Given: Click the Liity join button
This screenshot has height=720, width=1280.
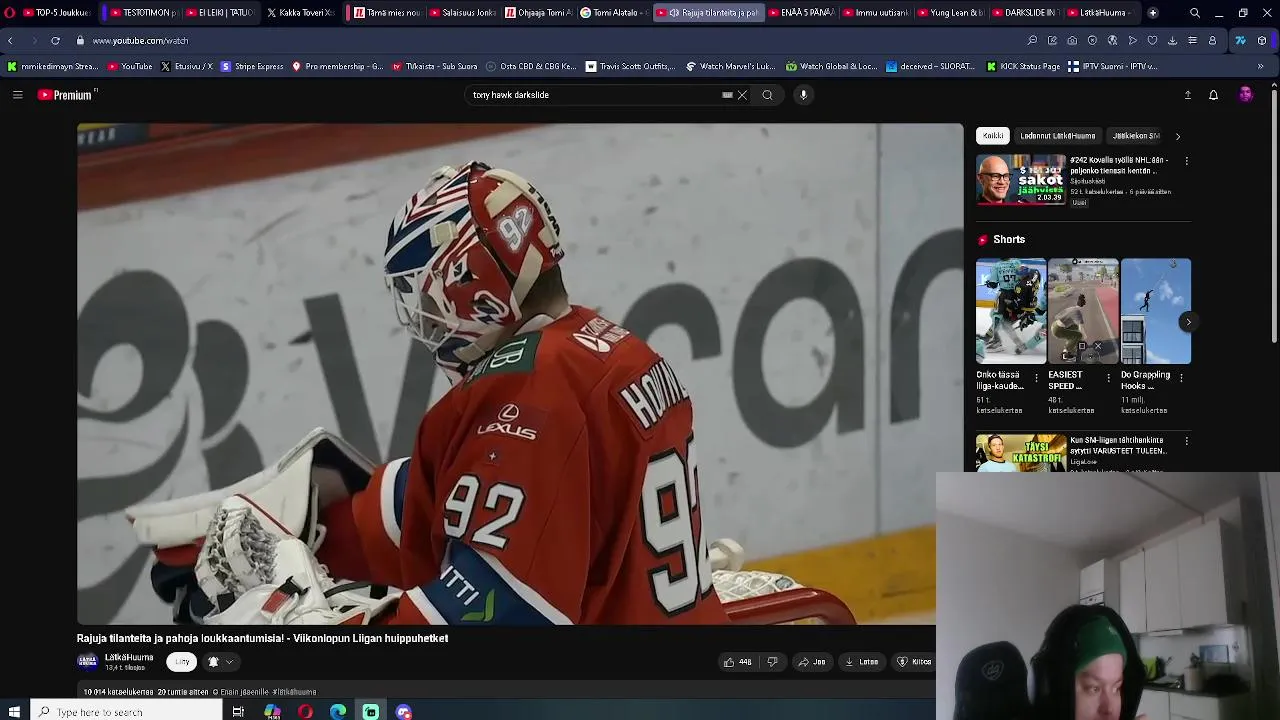Looking at the screenshot, I should (x=182, y=662).
